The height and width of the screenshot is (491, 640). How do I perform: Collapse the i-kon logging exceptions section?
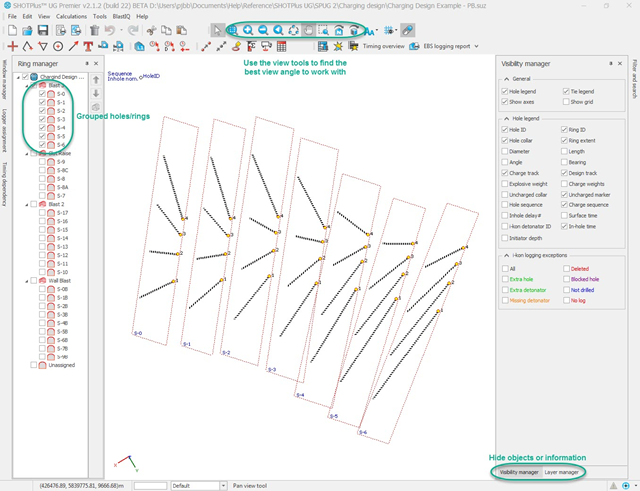[507, 255]
